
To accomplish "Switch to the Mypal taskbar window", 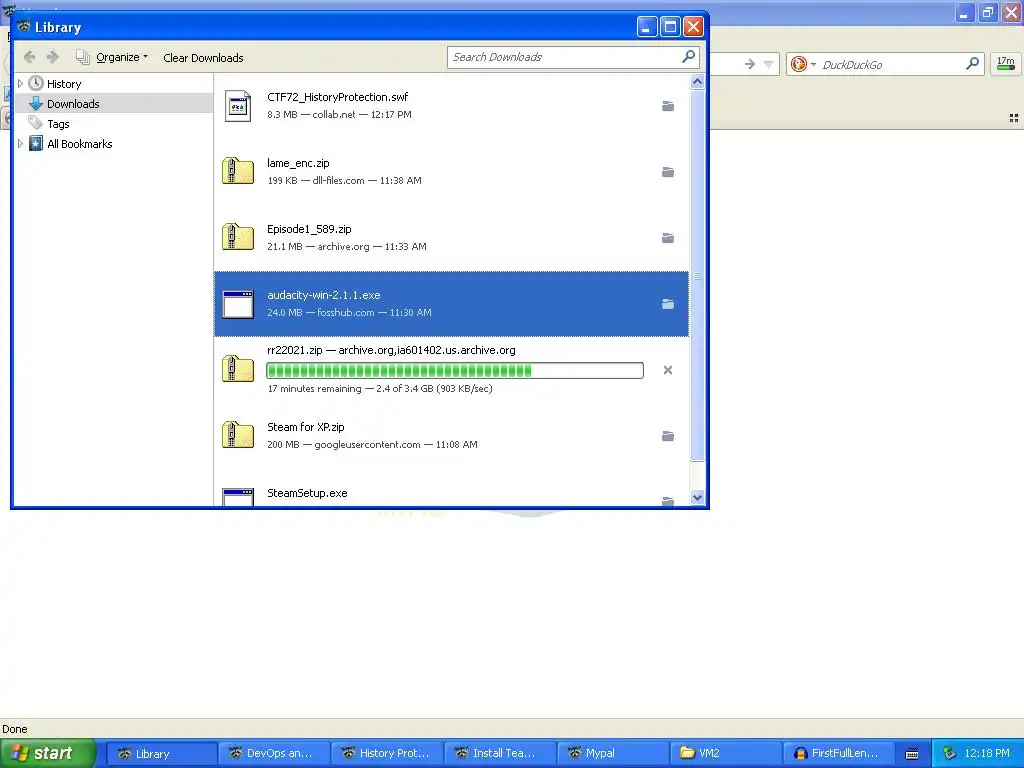I will [613, 754].
